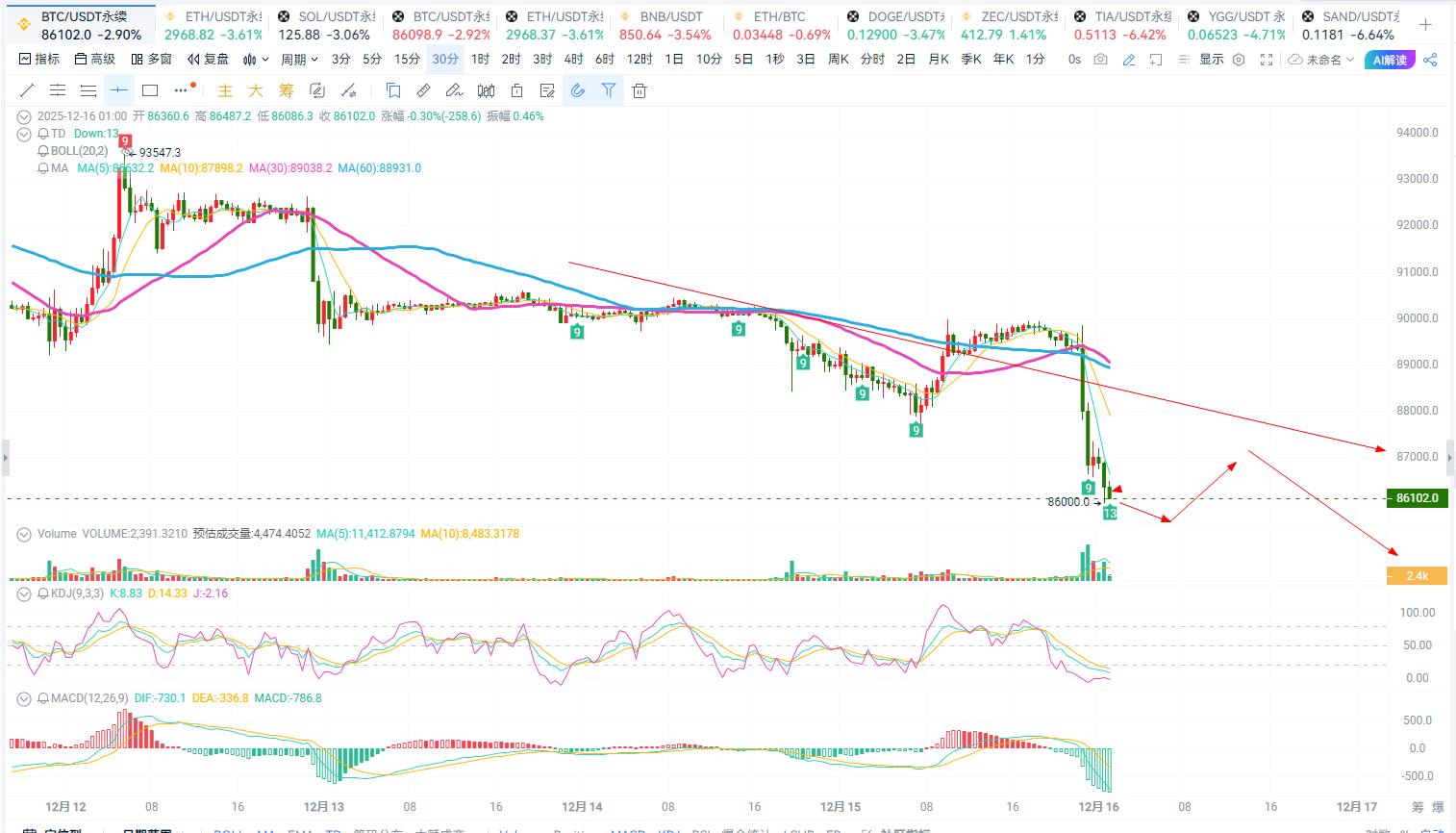Select the 4时 timeframe
Image resolution: width=1456 pixels, height=833 pixels.
(573, 60)
